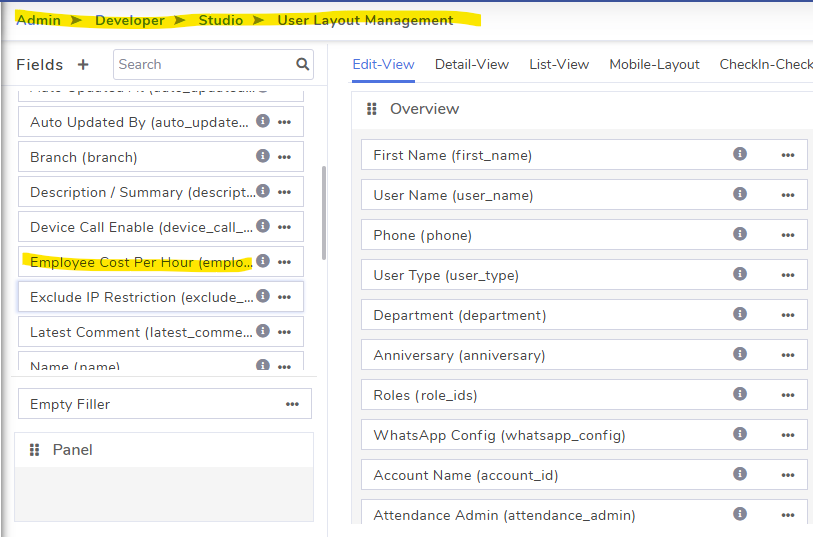
Task: Open more options for Auto Updated By field
Action: pyautogui.click(x=284, y=122)
